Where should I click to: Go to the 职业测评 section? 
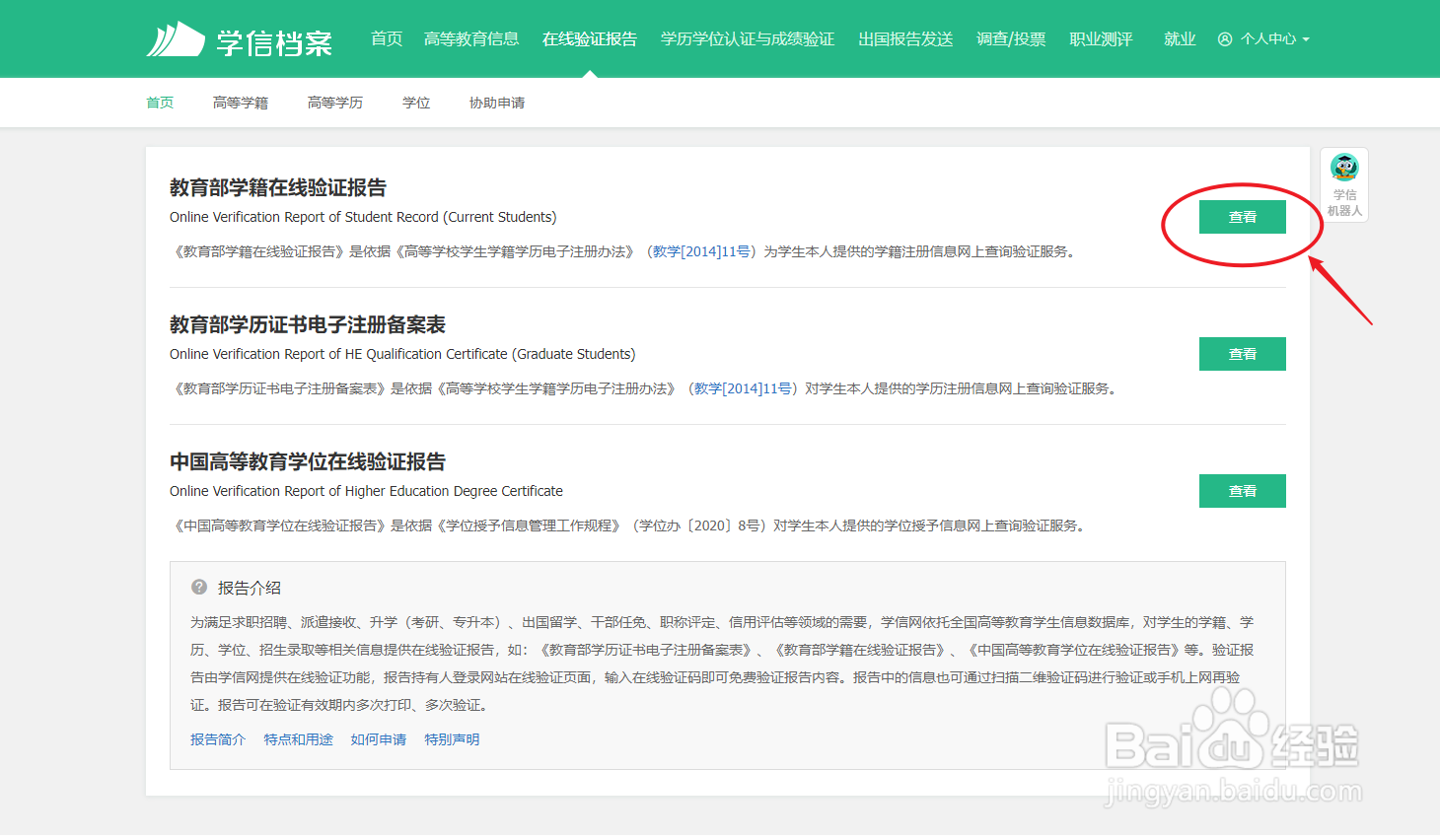1100,38
